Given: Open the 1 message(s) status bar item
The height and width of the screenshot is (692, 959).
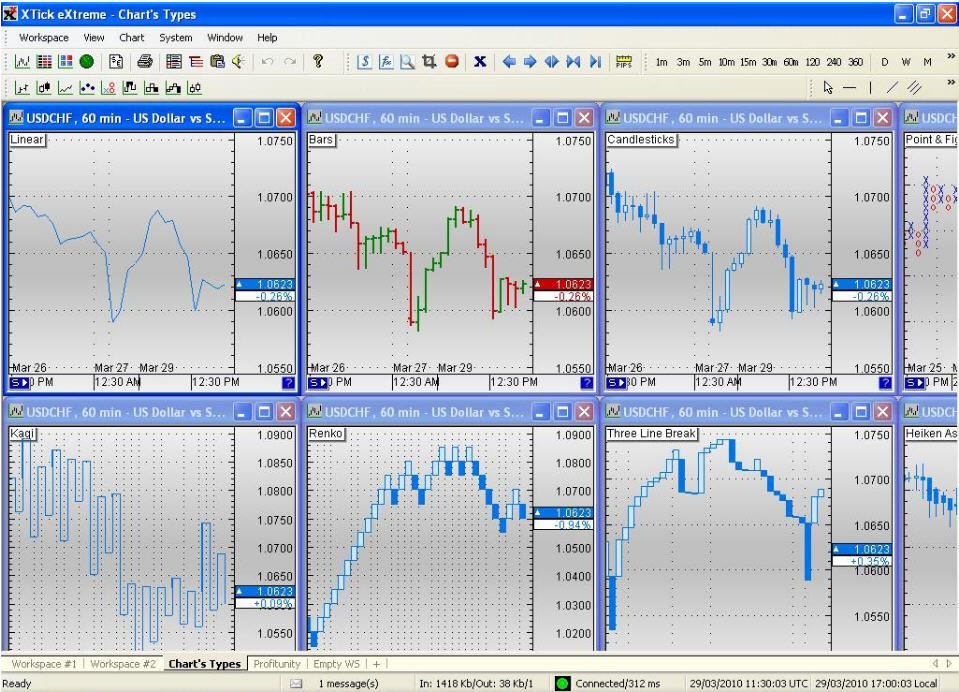Looking at the screenshot, I should 348,683.
